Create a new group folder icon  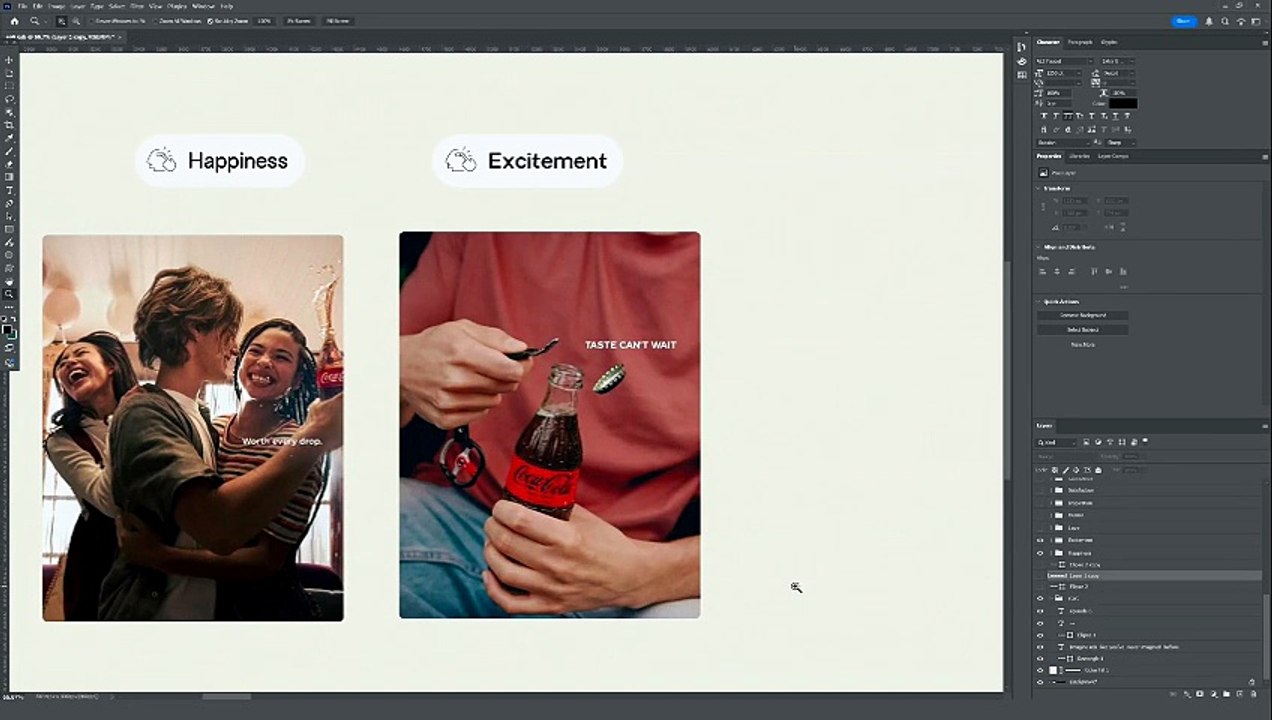(1227, 694)
